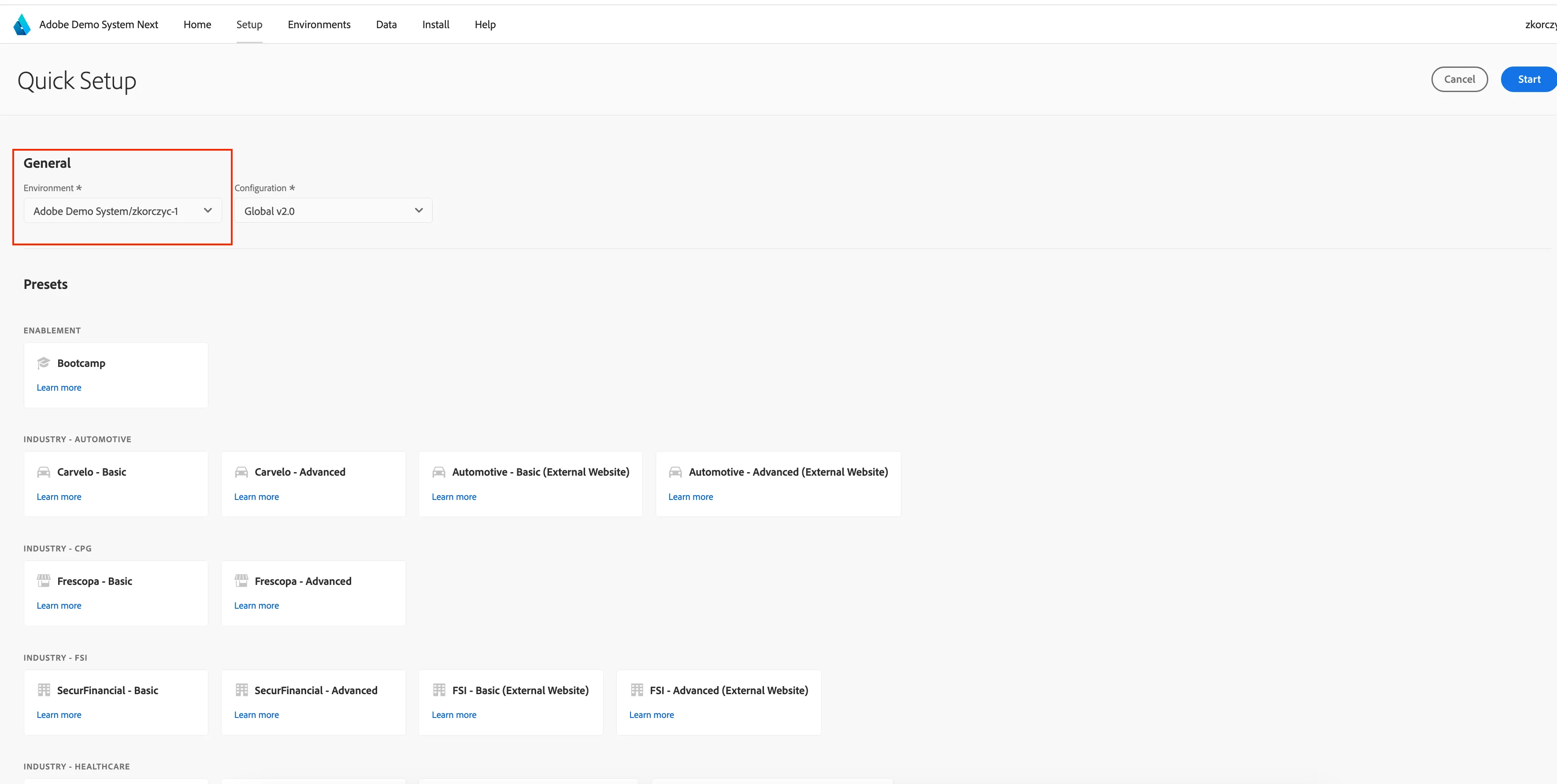The height and width of the screenshot is (784, 1557).
Task: Click the FSI - Basic (External Website) building icon
Action: [439, 690]
